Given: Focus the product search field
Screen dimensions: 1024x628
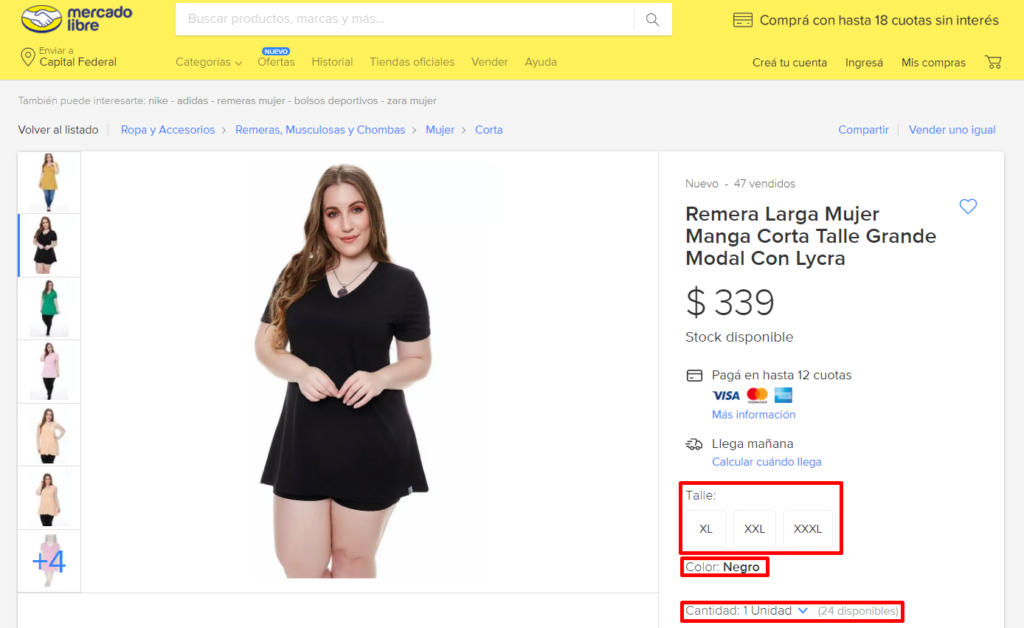Looking at the screenshot, I should click(x=405, y=20).
